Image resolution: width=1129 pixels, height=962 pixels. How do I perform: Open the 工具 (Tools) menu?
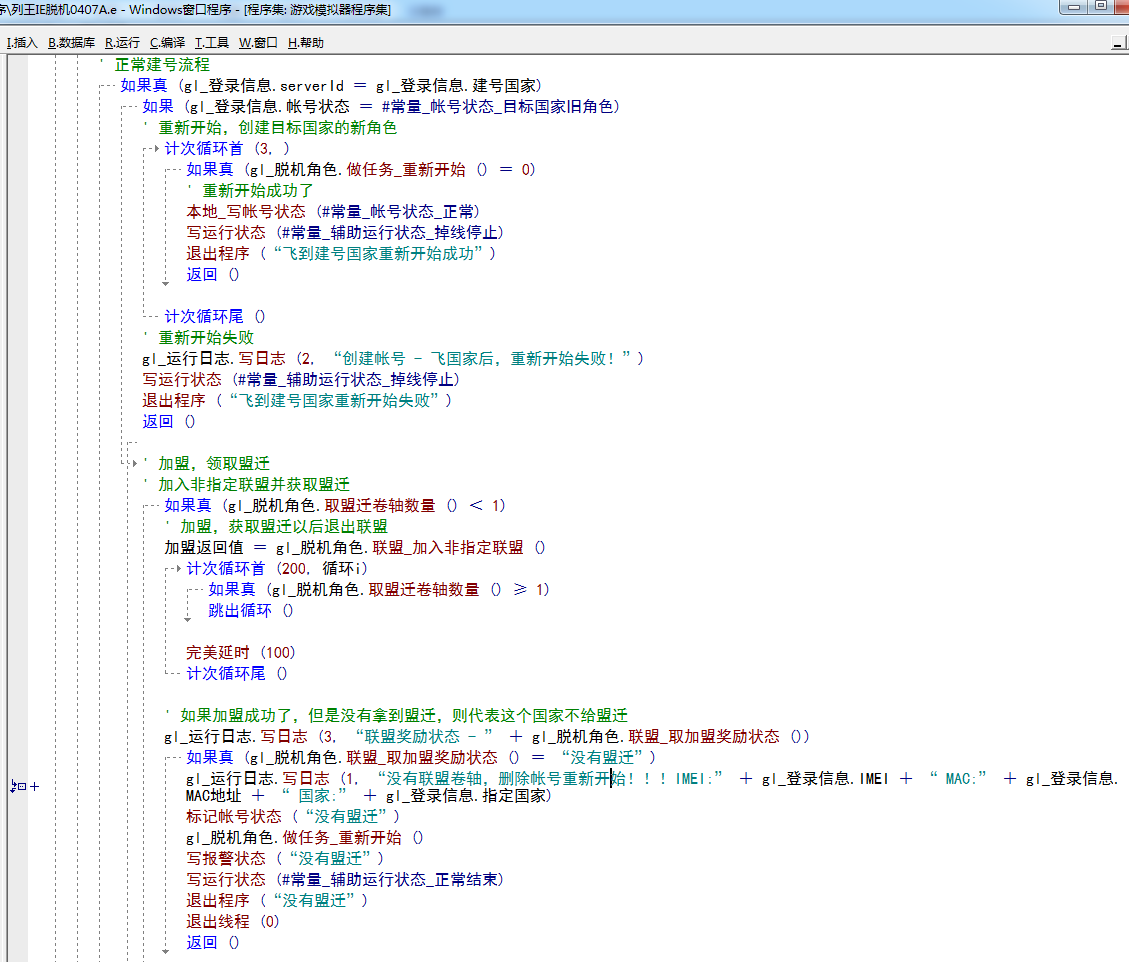tap(211, 43)
